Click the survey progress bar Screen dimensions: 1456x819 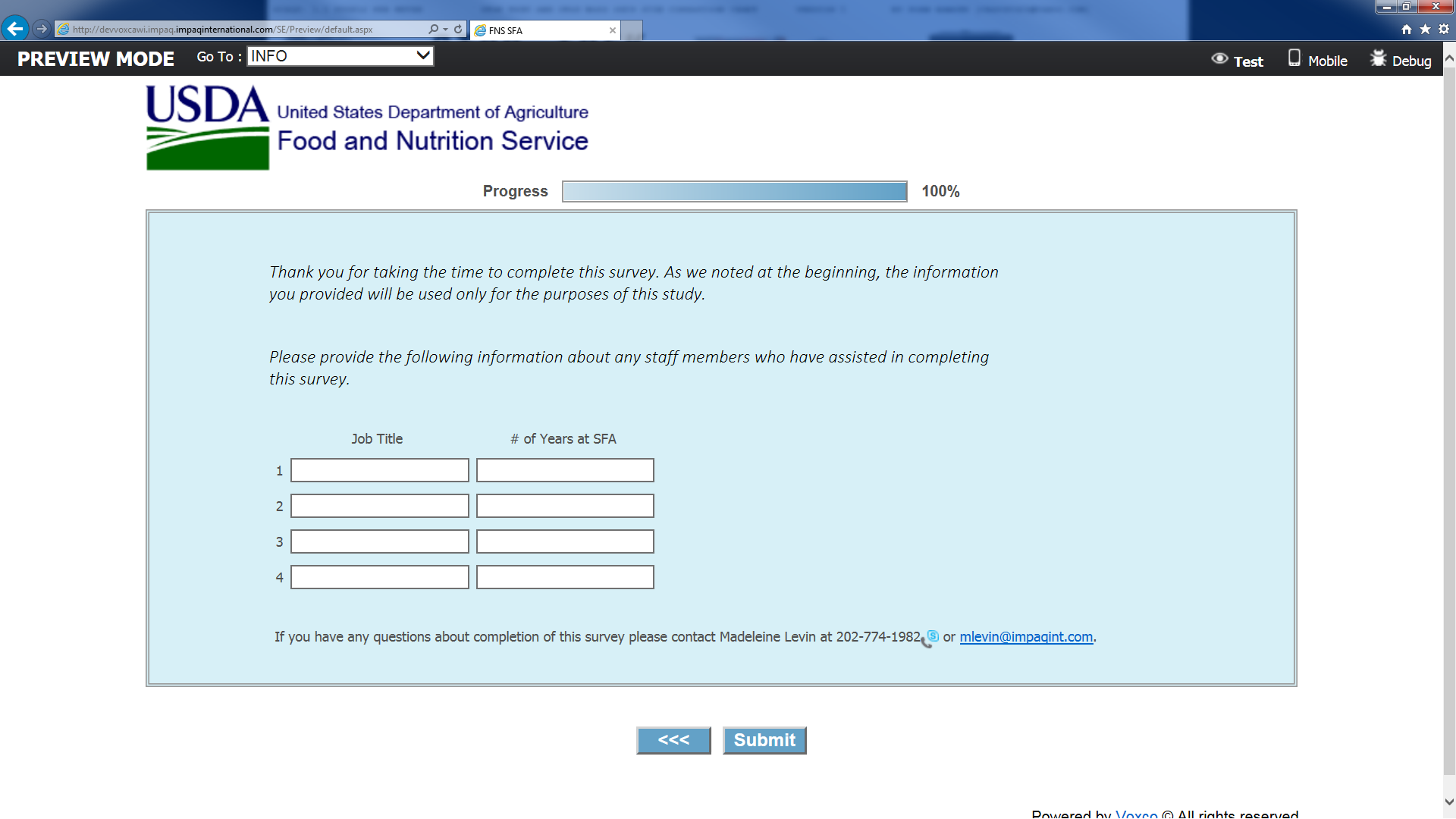pyautogui.click(x=734, y=191)
